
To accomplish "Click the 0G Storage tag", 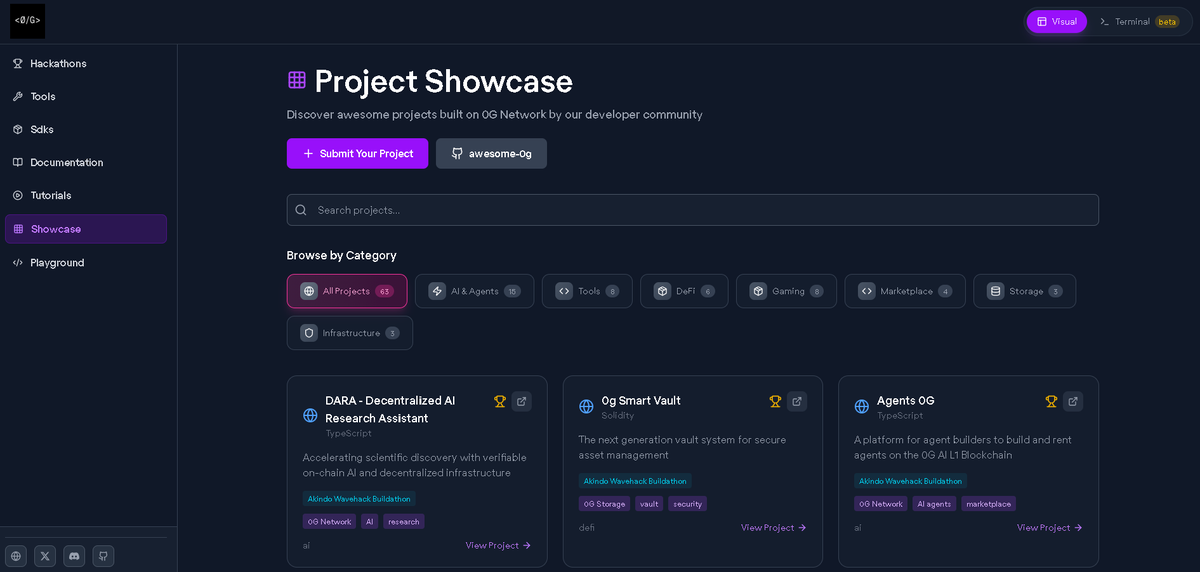I will [x=605, y=504].
